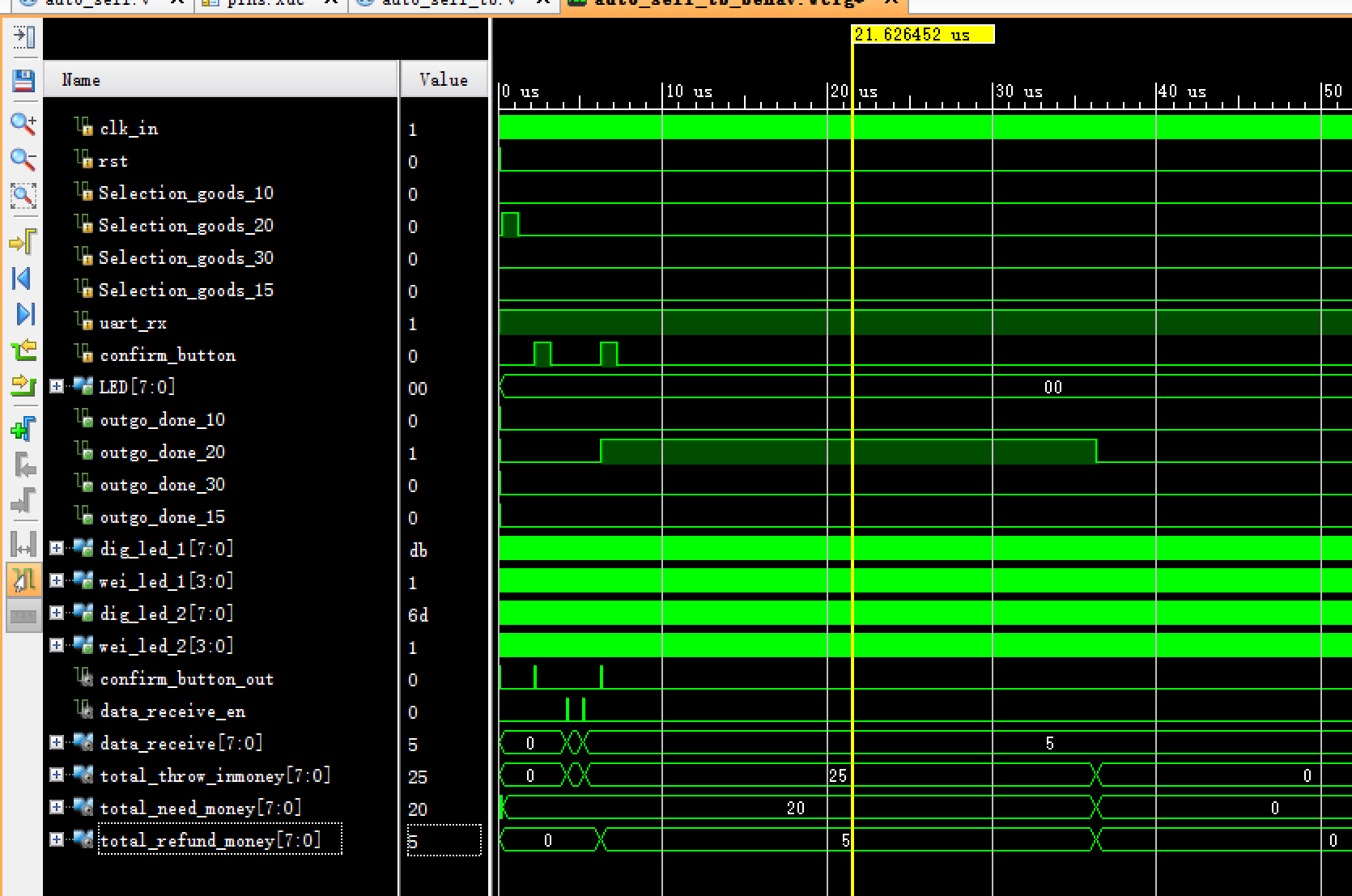Viewport: 1352px width, 896px height.
Task: Expand the data_receive[7:0] bus
Action: 56,743
